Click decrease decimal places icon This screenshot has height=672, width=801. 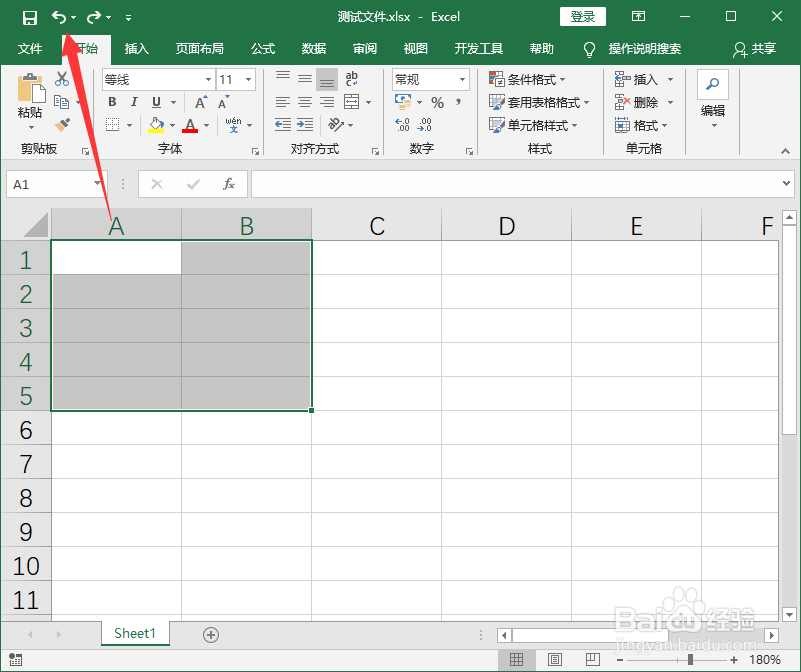(425, 125)
